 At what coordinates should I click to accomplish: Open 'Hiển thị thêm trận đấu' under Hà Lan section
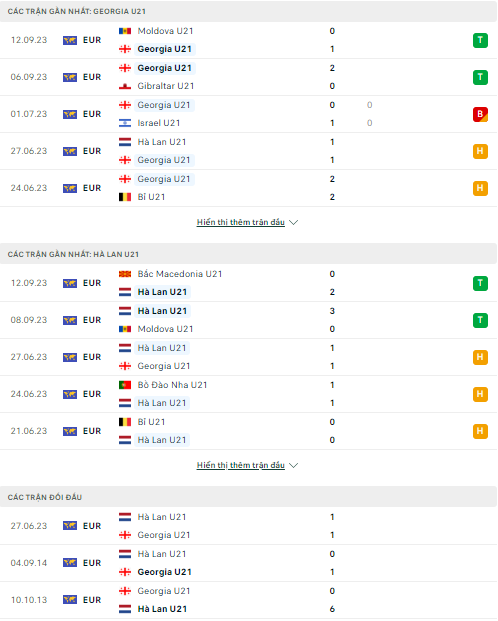pyautogui.click(x=240, y=465)
